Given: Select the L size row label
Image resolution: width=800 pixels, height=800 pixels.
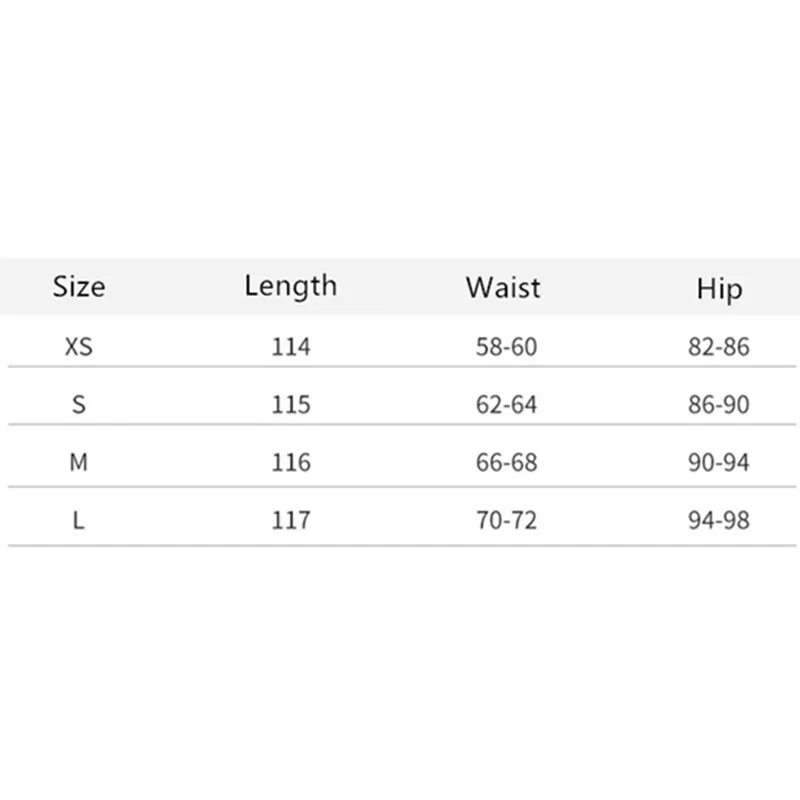Looking at the screenshot, I should (79, 521).
